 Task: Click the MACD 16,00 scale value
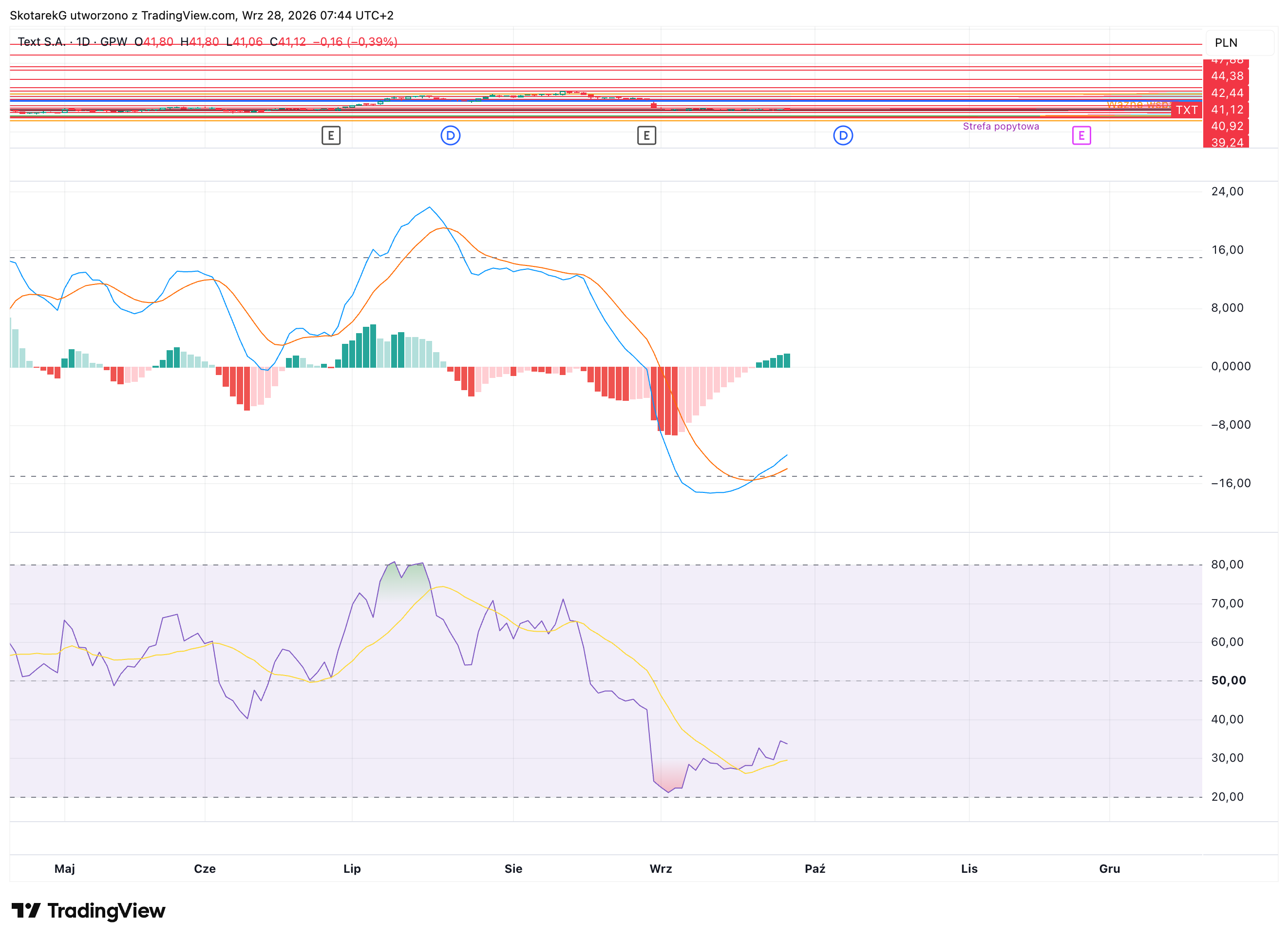pyautogui.click(x=1227, y=250)
